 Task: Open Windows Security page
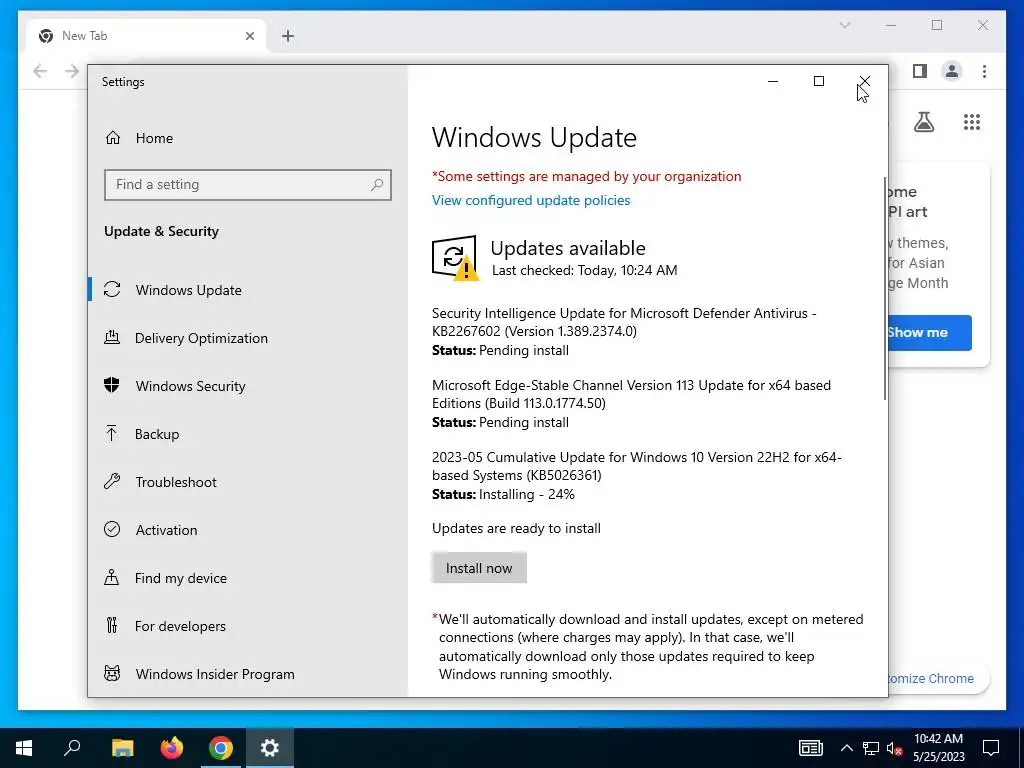tap(248, 386)
